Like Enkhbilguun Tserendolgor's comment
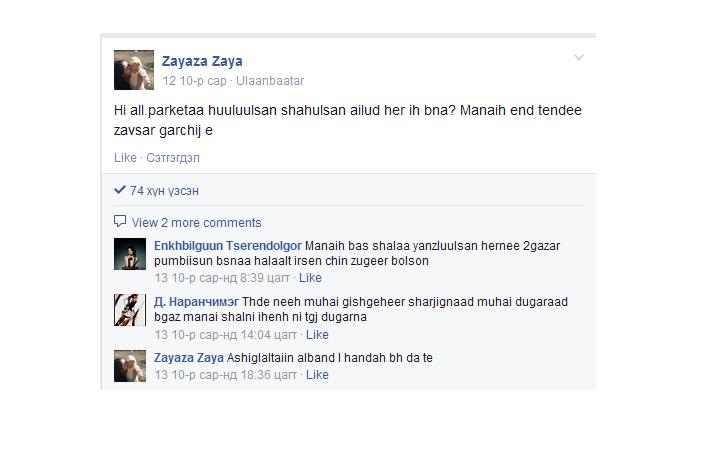This screenshot has width=720, height=450. [310, 278]
